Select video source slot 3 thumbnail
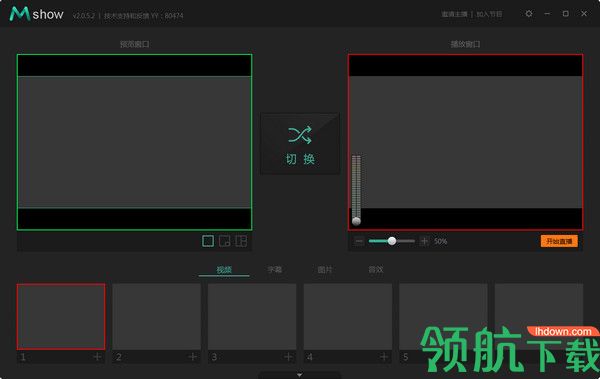 point(252,317)
